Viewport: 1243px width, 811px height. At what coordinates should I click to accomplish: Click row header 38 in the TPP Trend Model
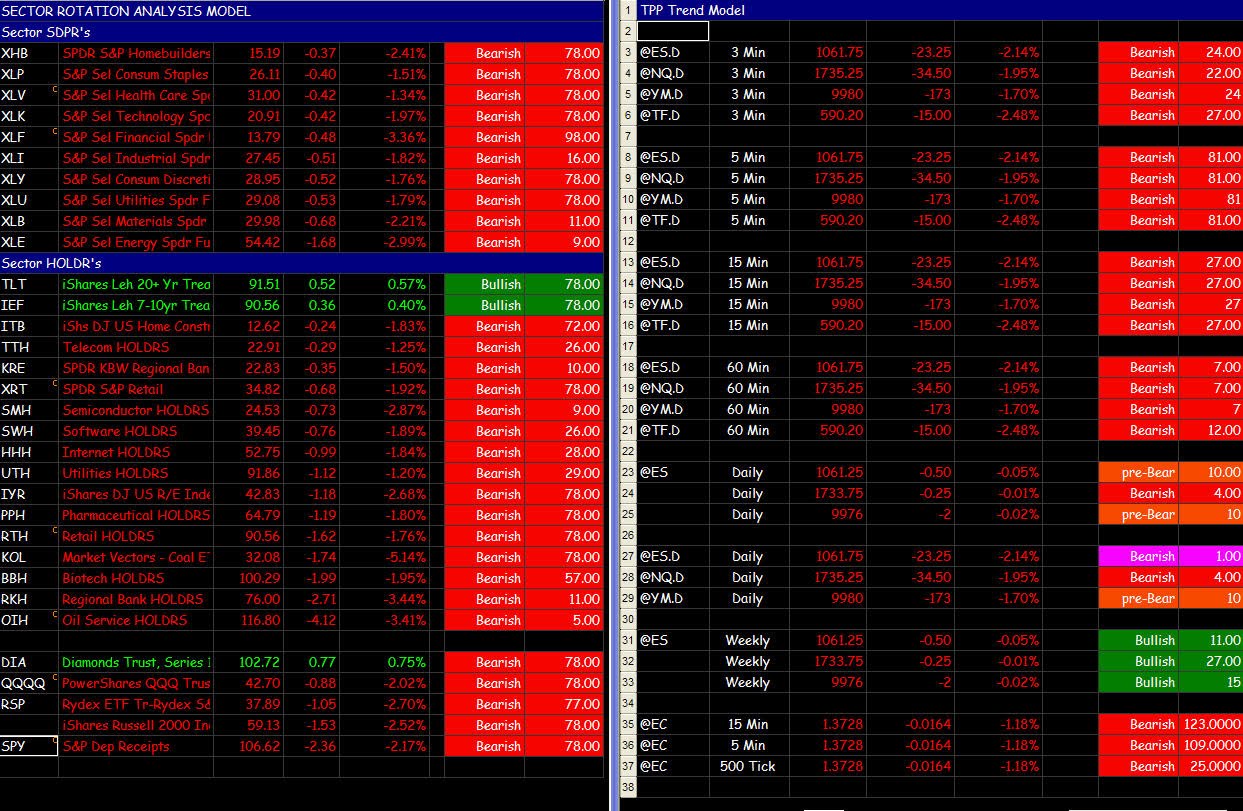coord(628,787)
